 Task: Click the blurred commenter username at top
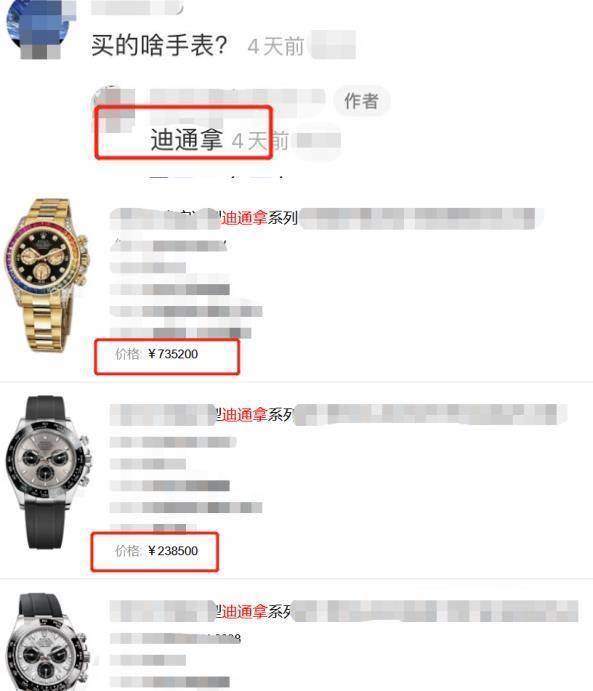137,7
